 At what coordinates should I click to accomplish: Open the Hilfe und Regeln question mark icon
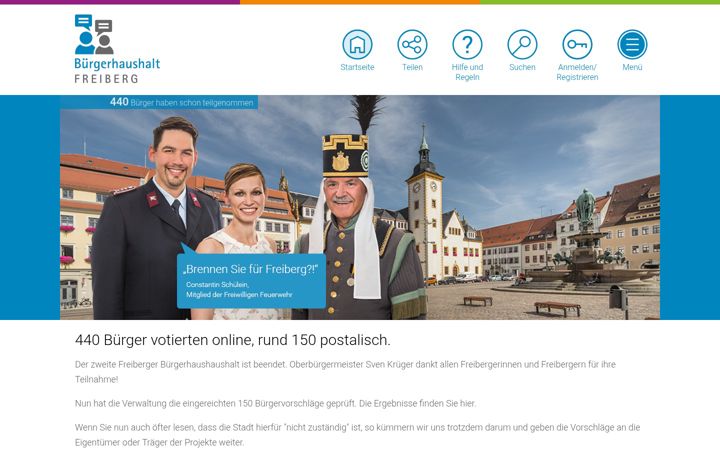click(467, 45)
